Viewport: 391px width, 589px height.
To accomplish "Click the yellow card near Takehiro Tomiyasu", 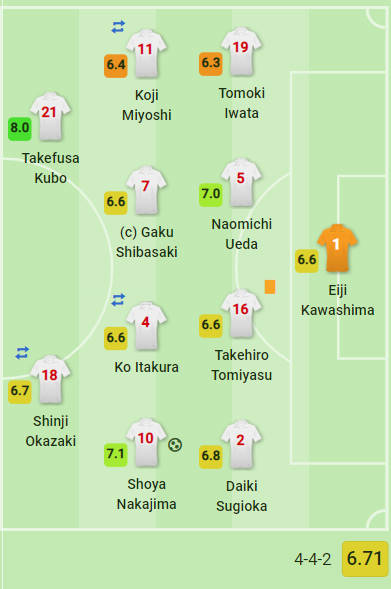I will [x=270, y=287].
